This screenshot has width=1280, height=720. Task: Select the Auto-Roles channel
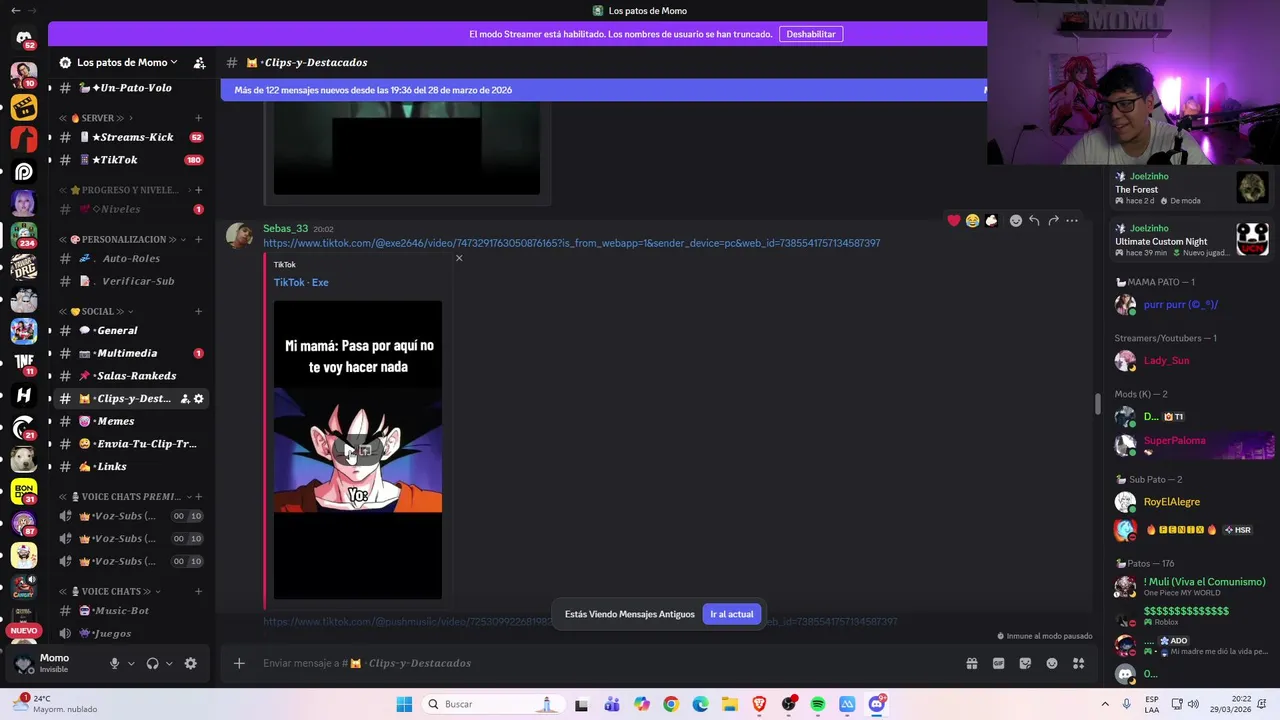(130, 258)
